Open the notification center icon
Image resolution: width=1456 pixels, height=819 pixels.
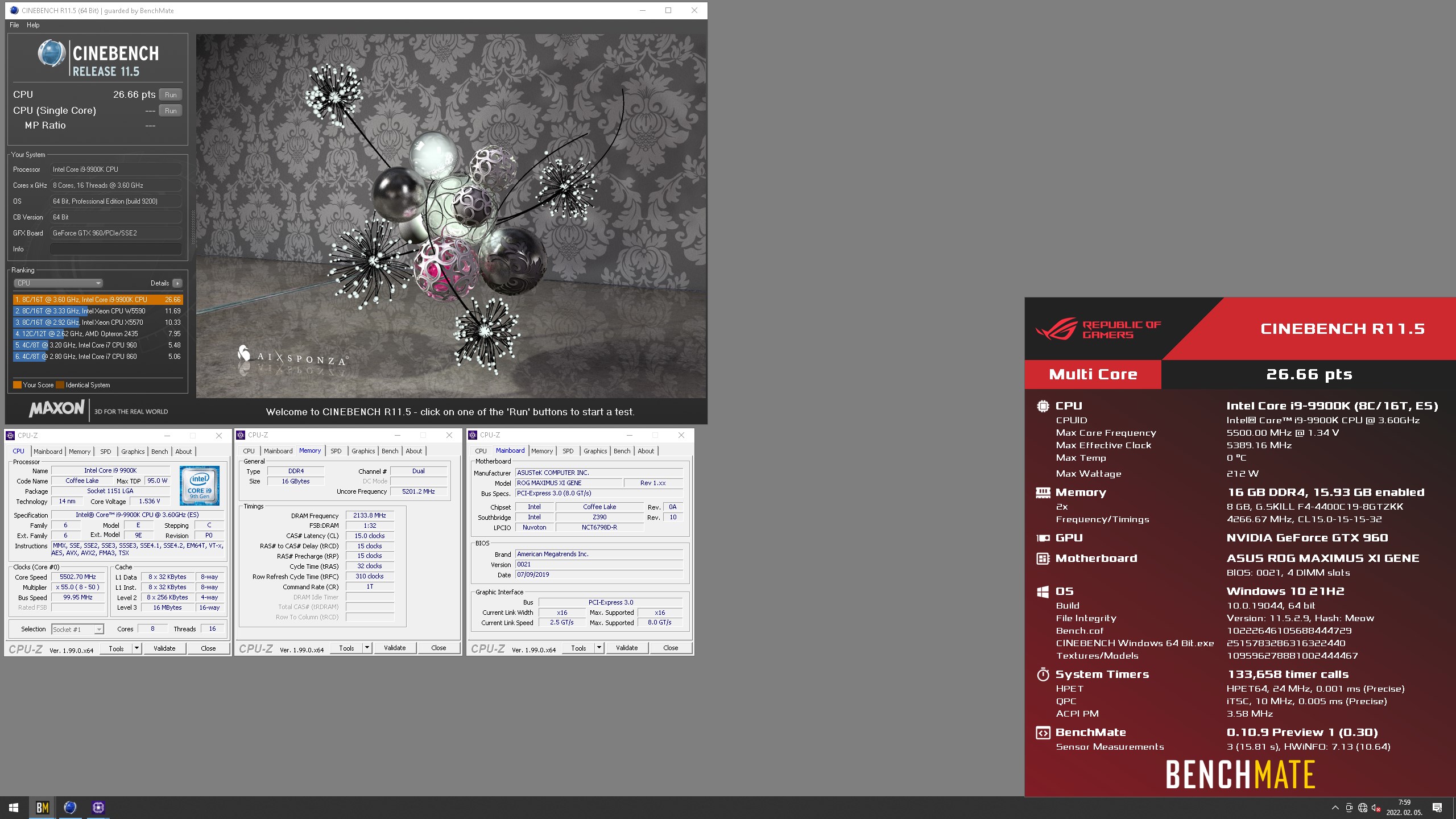pos(1437,808)
